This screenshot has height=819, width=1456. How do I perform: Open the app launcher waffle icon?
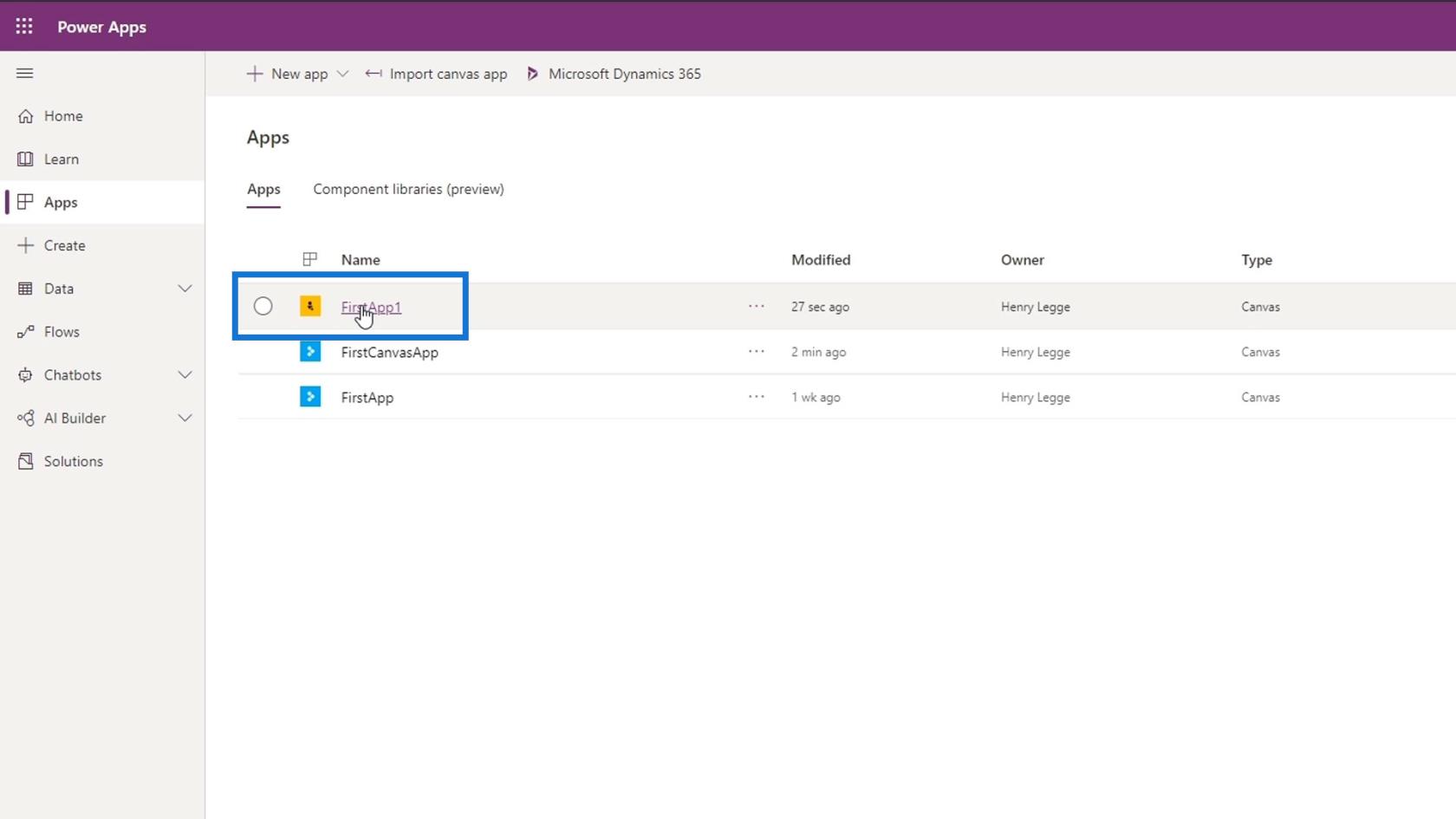24,26
